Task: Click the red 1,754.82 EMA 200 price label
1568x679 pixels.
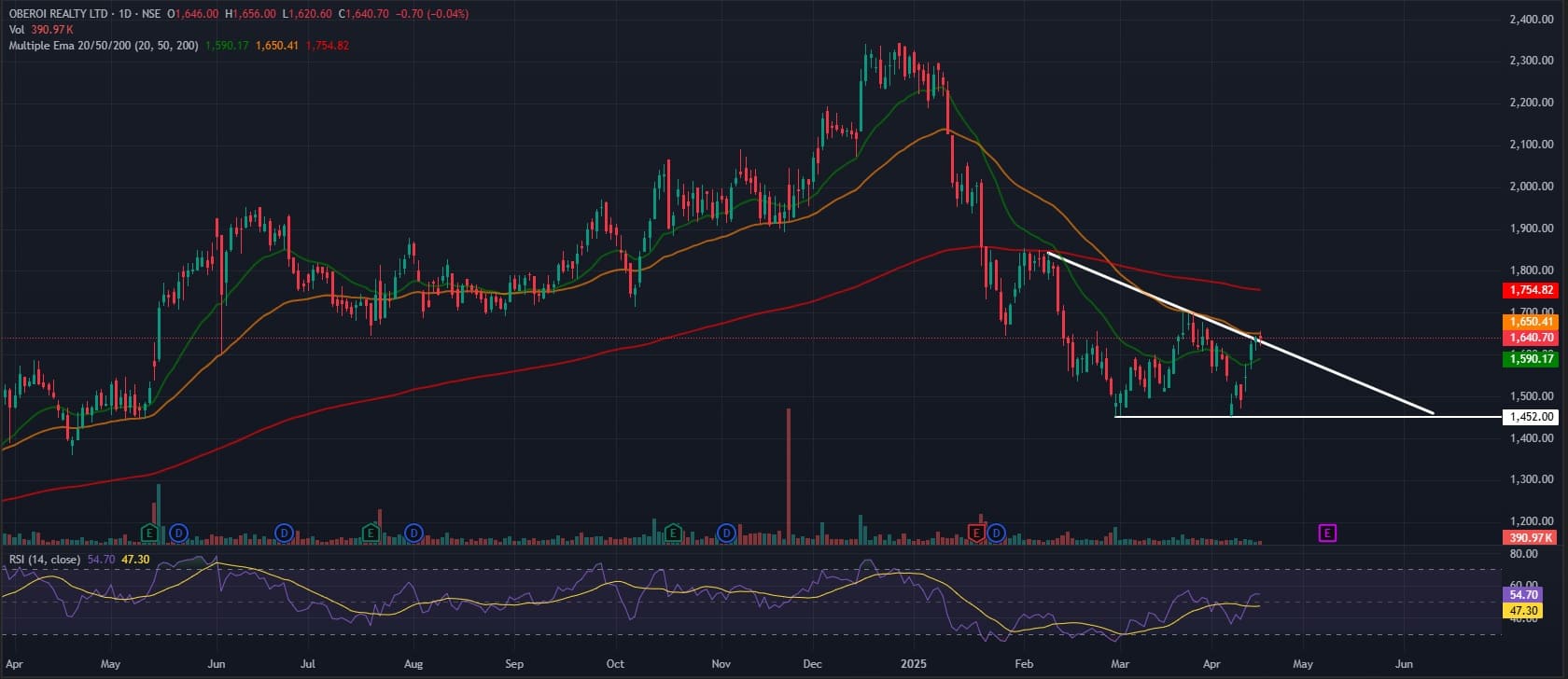Action: tap(1532, 291)
